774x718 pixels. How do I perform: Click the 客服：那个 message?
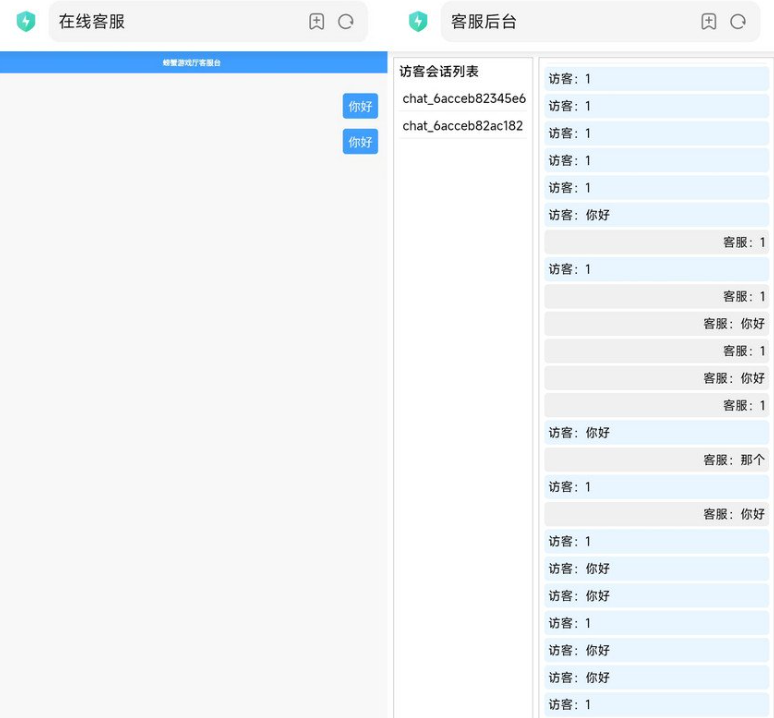point(657,460)
